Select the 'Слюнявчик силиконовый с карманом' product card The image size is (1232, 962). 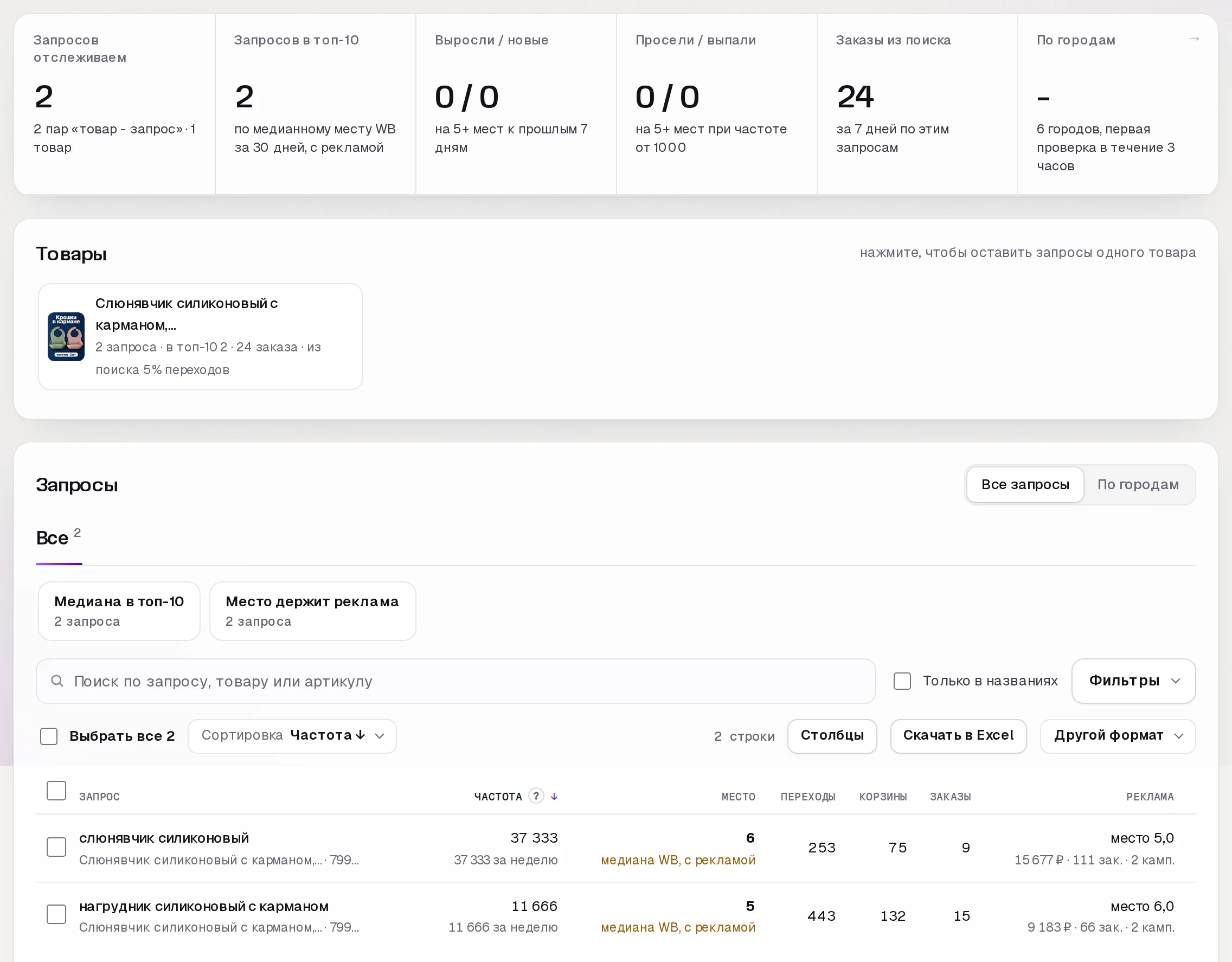[x=200, y=336]
